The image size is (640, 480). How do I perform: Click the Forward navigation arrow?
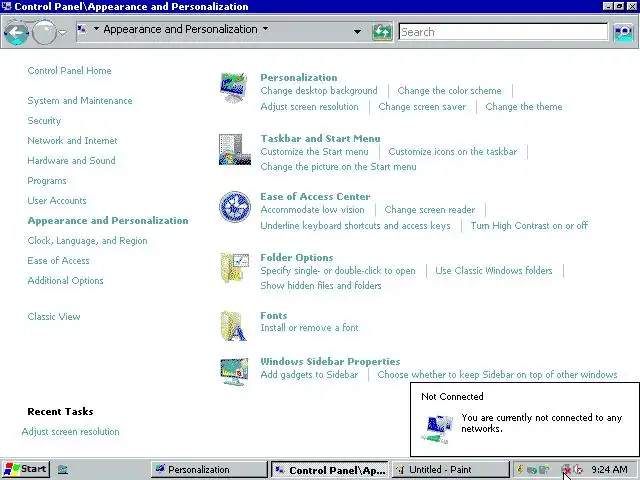point(44,32)
